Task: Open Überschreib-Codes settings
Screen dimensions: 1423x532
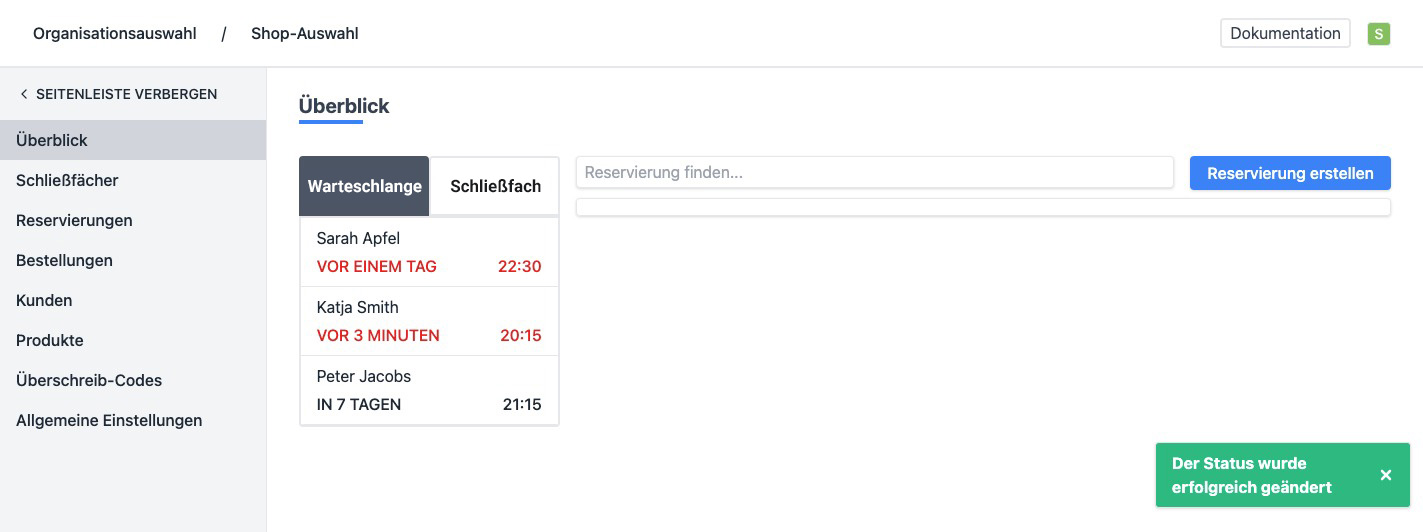Action: [x=89, y=380]
